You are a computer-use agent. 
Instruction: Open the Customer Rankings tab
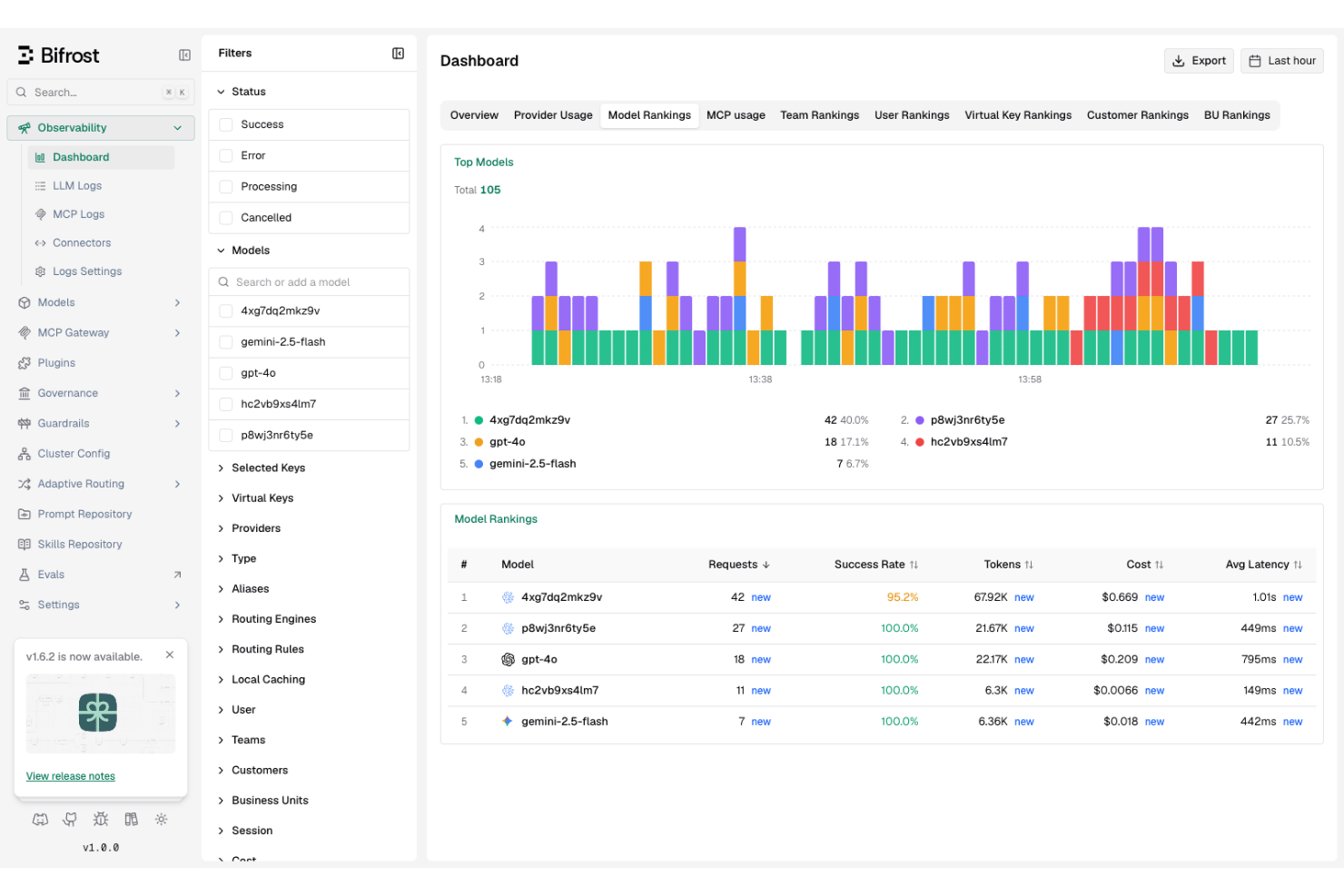pos(1138,115)
